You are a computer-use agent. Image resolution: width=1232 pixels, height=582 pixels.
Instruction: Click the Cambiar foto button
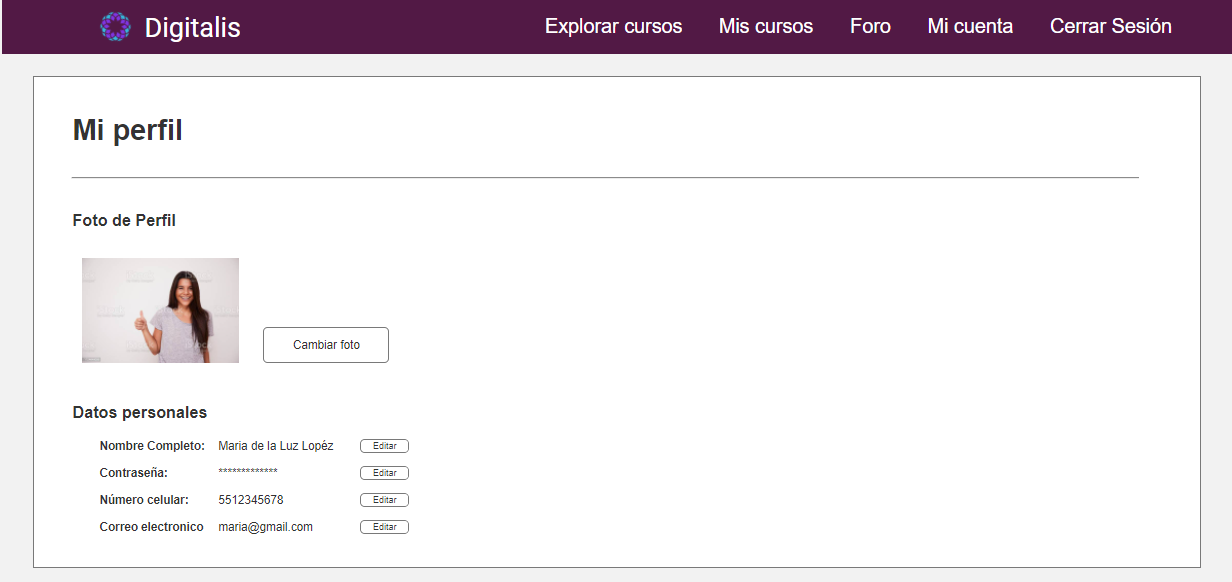click(326, 345)
